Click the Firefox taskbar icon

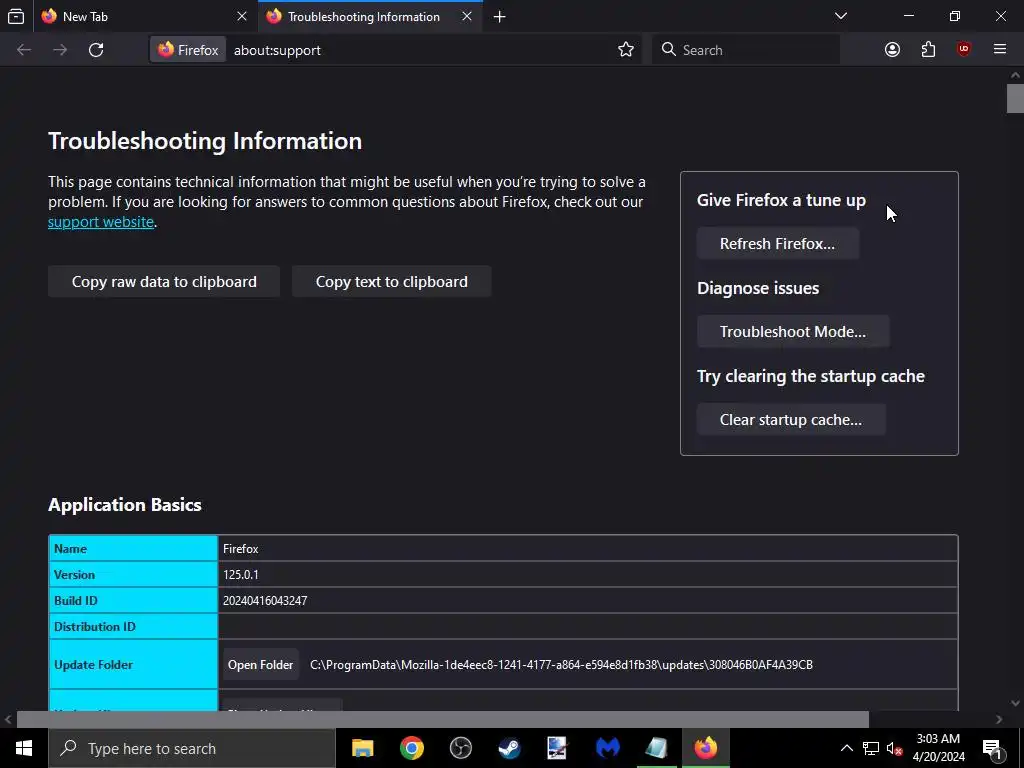(705, 748)
